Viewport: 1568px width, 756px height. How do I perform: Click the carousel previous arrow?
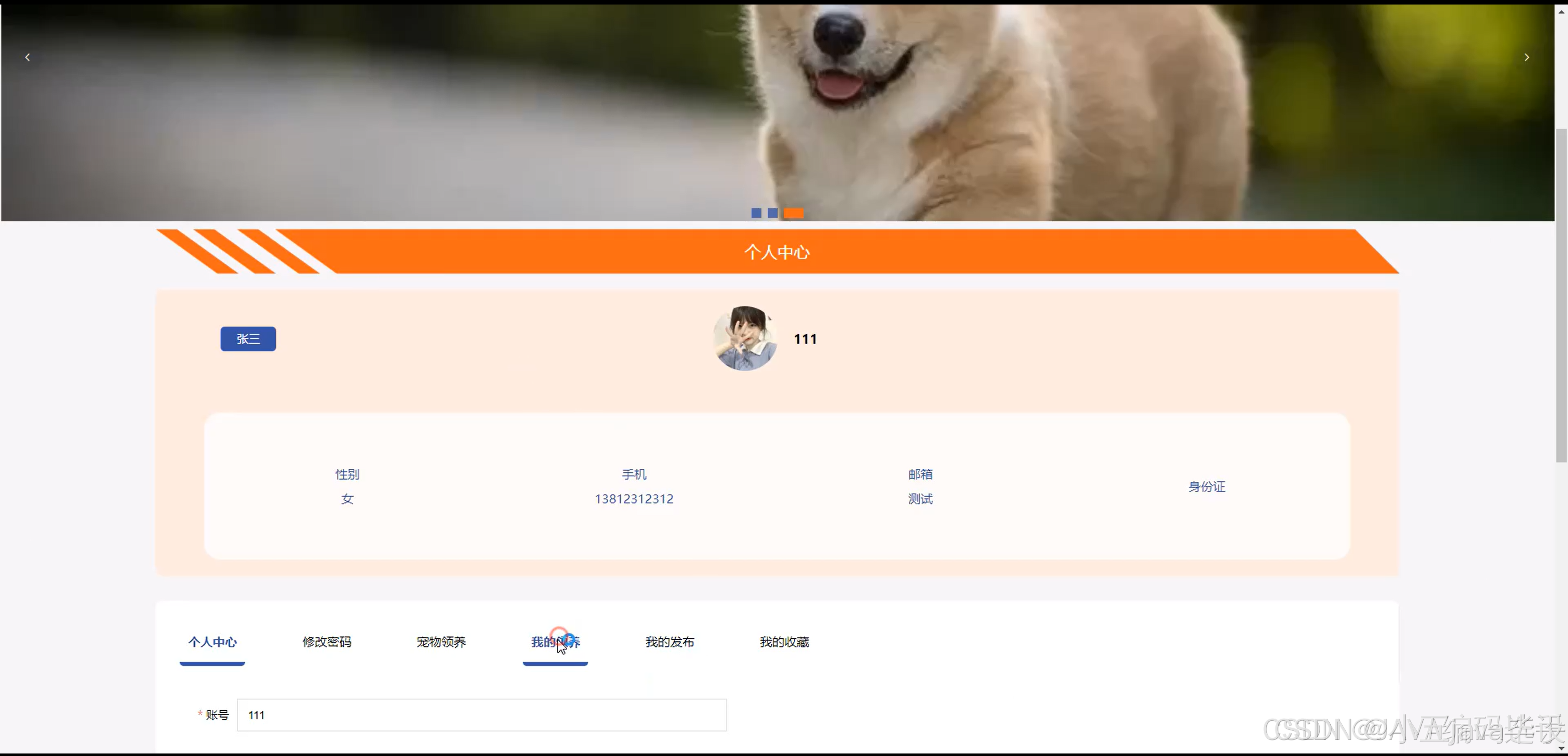coord(27,57)
